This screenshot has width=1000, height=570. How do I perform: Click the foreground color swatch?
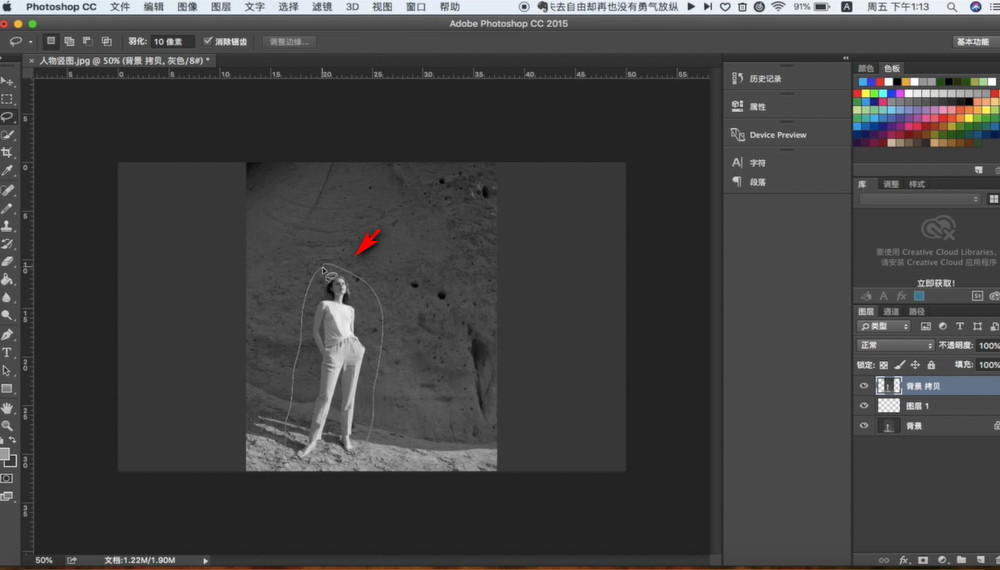point(4,454)
